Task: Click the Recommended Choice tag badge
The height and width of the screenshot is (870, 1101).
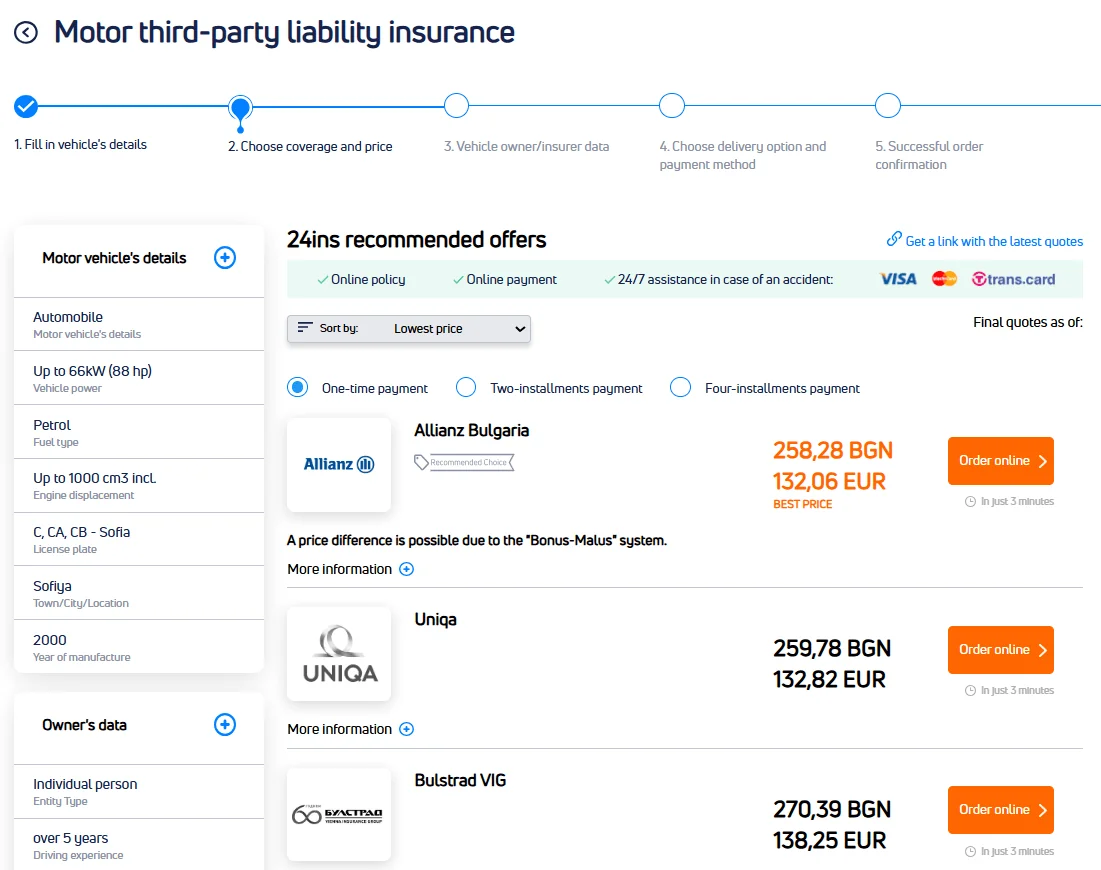Action: click(464, 462)
